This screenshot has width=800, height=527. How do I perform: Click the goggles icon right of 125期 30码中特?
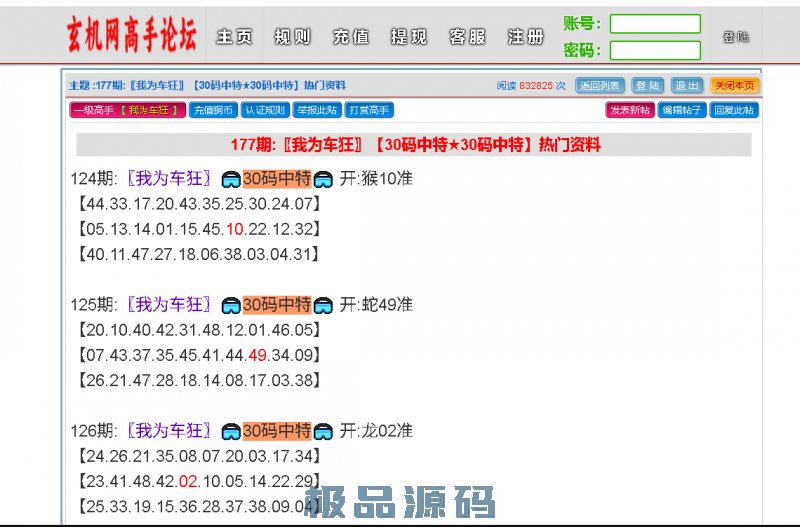click(x=323, y=305)
